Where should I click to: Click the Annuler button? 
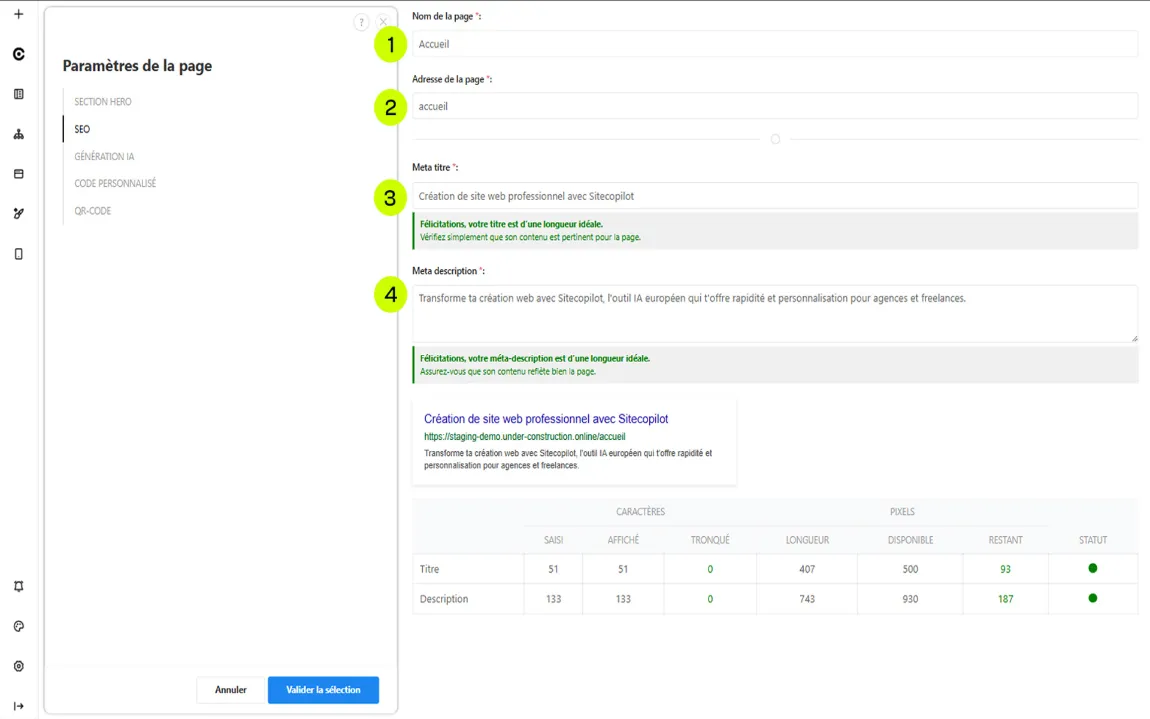231,690
